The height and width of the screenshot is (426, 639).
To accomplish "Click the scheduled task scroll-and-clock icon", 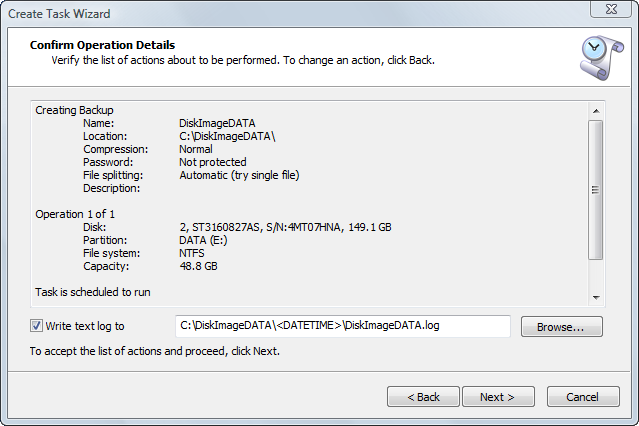I will point(601,57).
